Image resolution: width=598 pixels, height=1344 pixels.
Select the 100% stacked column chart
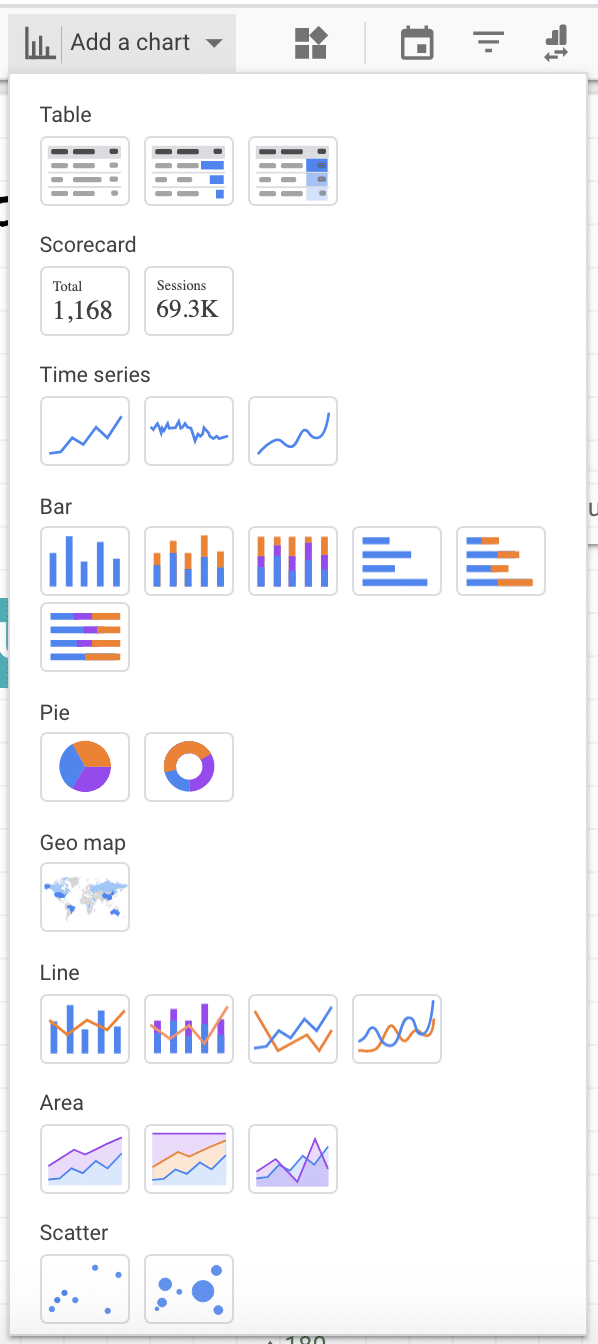pyautogui.click(x=293, y=561)
